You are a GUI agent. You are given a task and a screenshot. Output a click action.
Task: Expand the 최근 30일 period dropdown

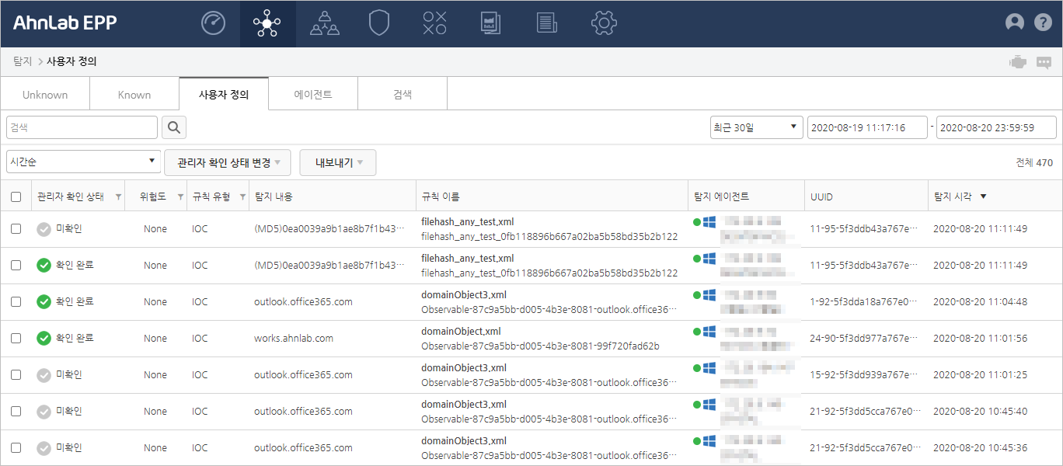coord(755,128)
